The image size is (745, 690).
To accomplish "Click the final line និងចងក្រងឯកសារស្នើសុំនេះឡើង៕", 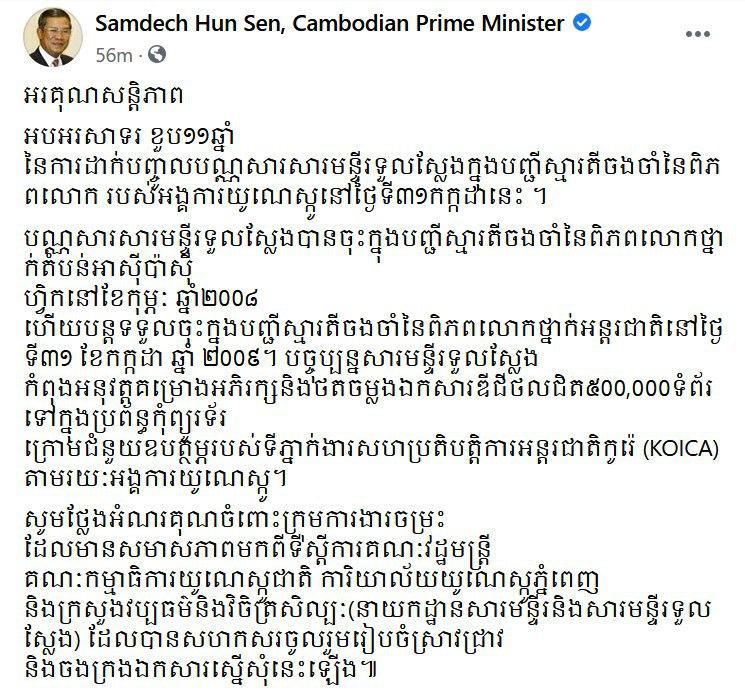I will click(200, 671).
